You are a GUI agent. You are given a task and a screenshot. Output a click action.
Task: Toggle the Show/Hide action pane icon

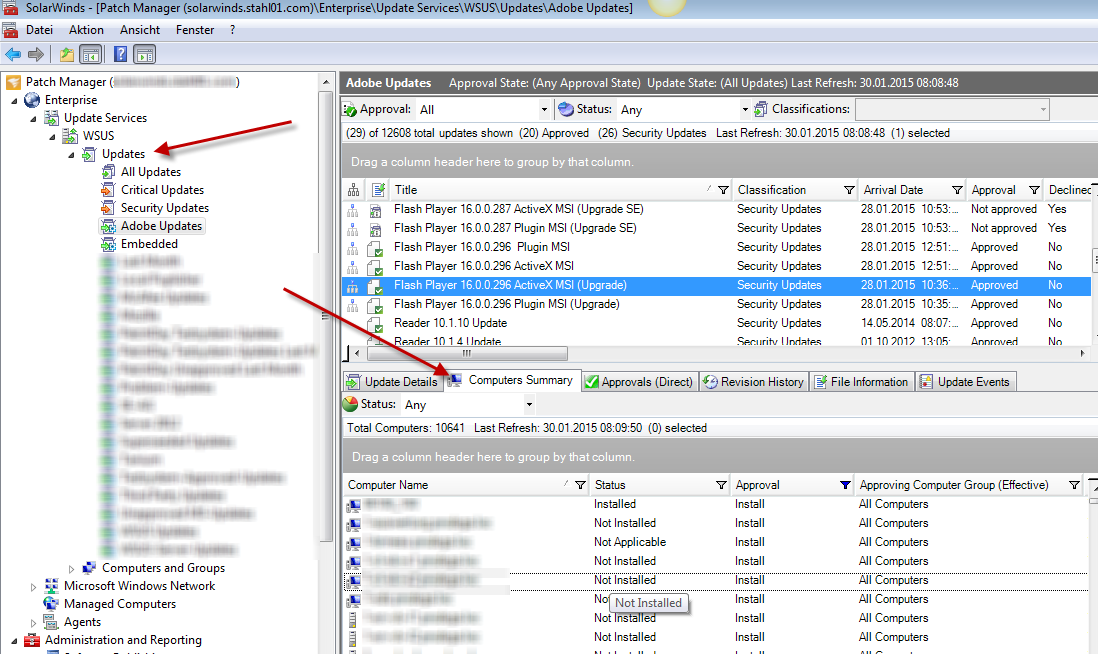coord(144,54)
